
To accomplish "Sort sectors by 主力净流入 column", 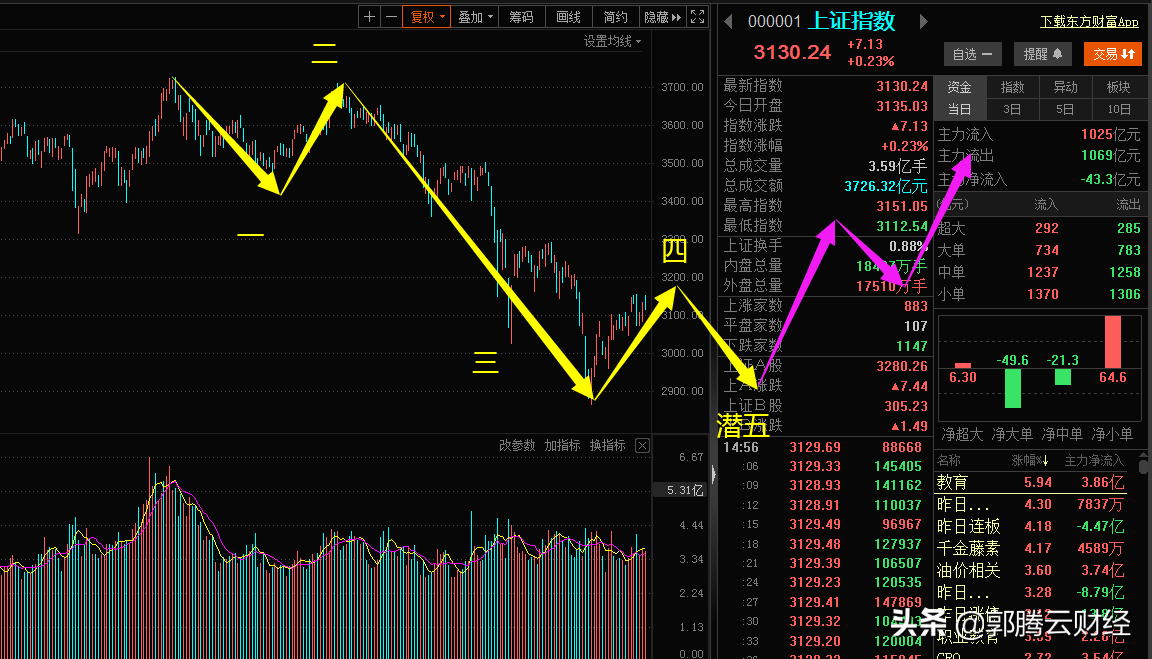I will coord(1094,461).
